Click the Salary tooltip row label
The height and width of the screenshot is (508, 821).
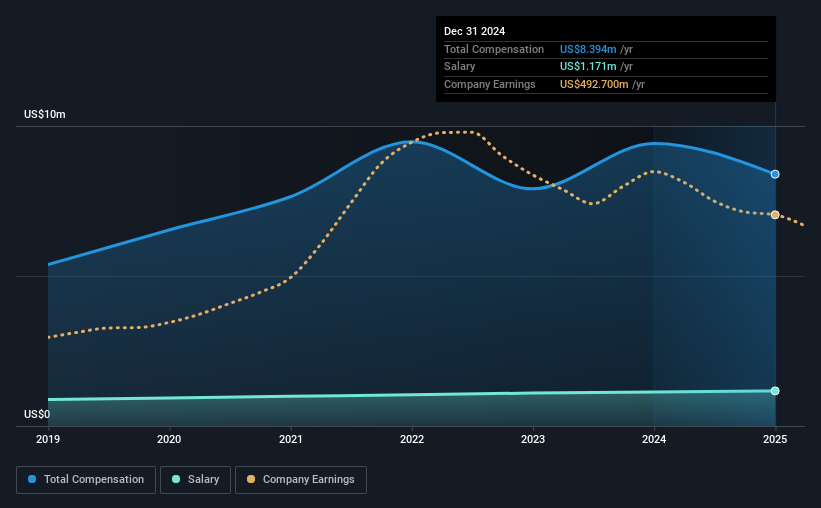[459, 67]
